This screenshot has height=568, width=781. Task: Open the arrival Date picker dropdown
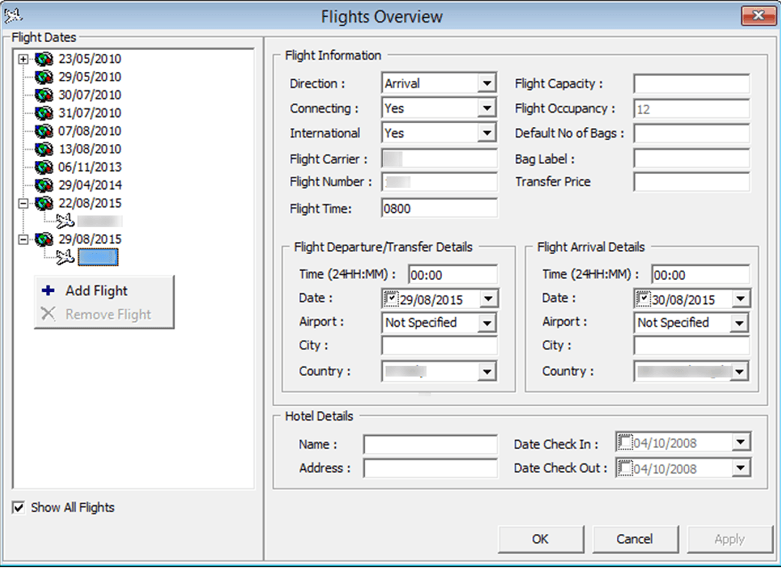pos(740,299)
